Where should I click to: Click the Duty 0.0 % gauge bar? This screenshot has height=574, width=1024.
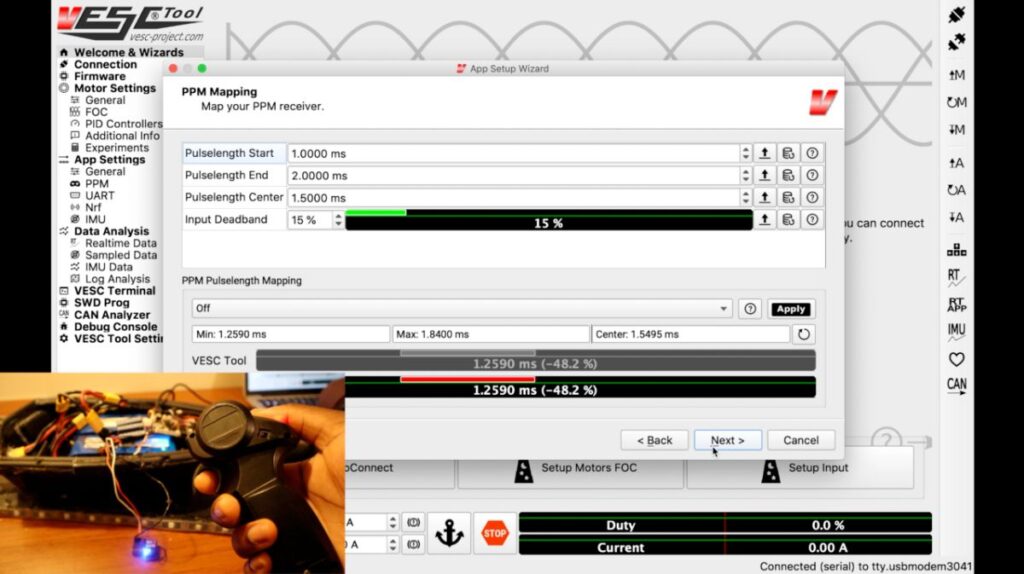click(725, 525)
